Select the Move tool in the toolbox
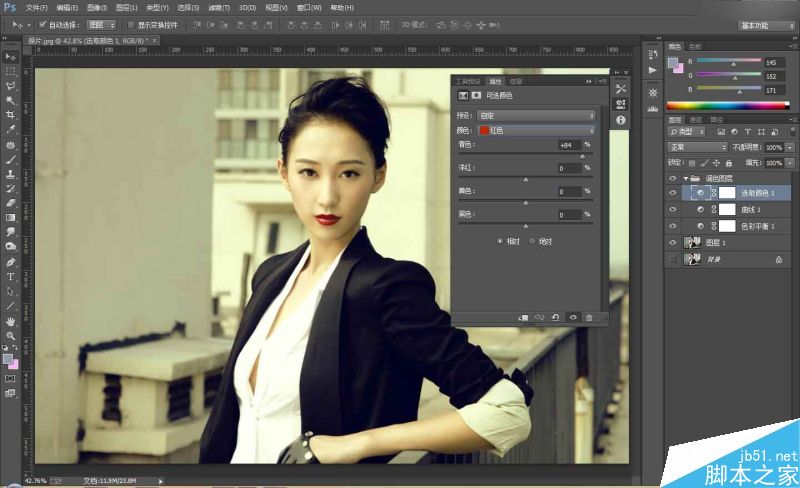Screen dimensions: 800x488 pyautogui.click(x=10, y=57)
